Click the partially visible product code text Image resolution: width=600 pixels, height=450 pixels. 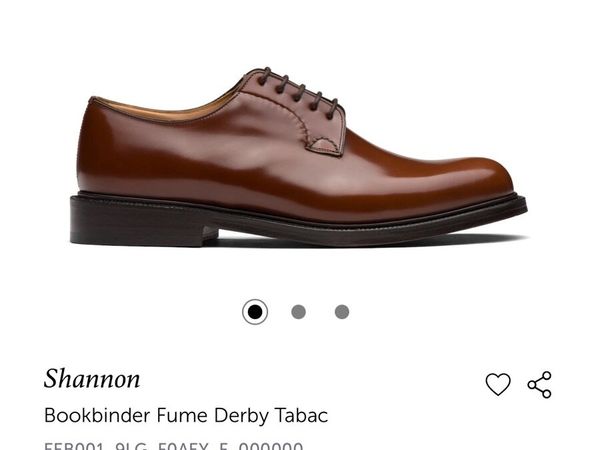(x=173, y=446)
